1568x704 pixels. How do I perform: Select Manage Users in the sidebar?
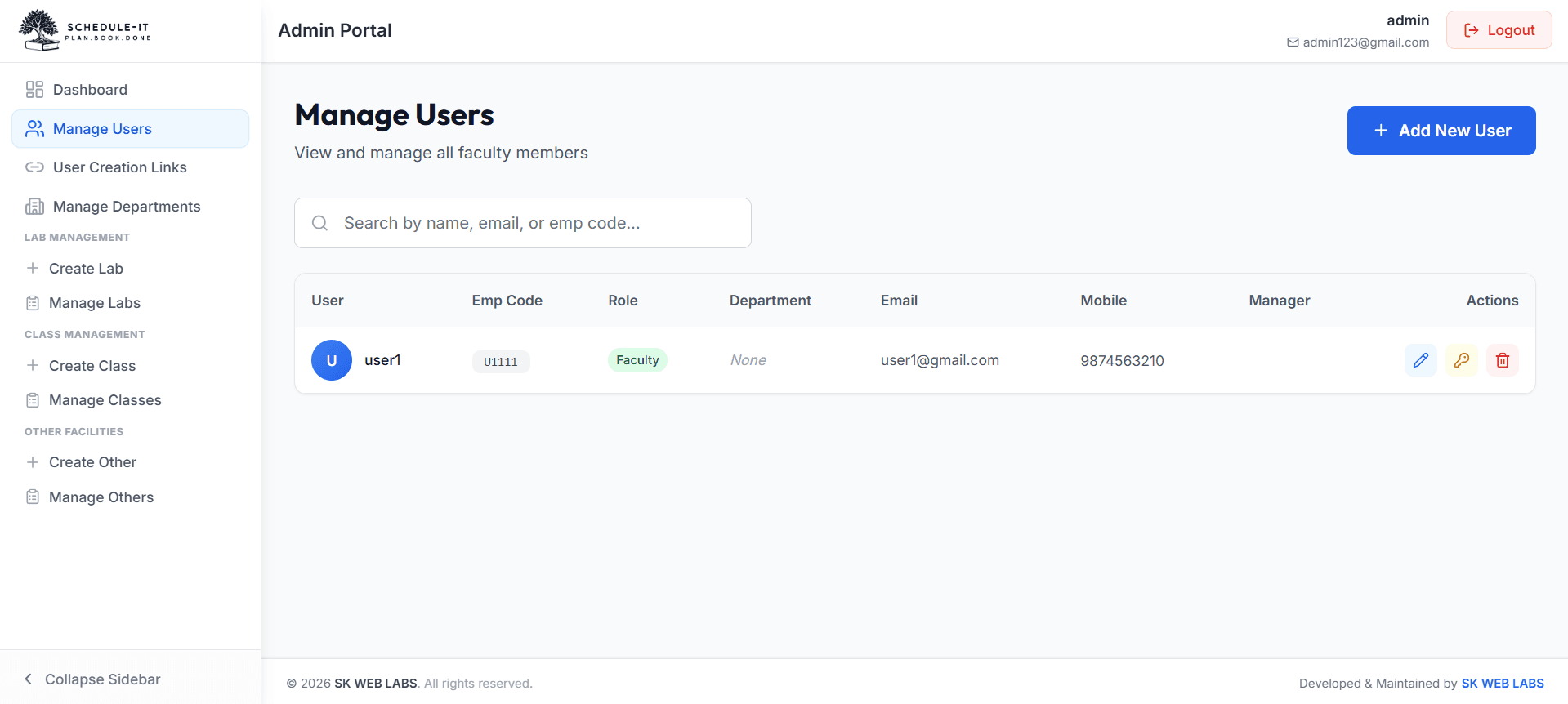click(130, 129)
